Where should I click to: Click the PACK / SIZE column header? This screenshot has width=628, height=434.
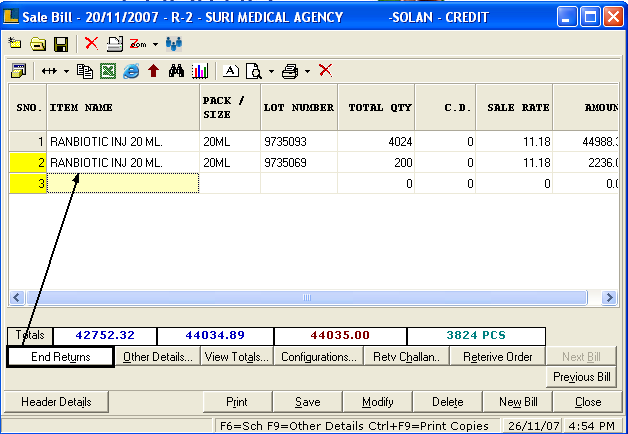[x=230, y=107]
